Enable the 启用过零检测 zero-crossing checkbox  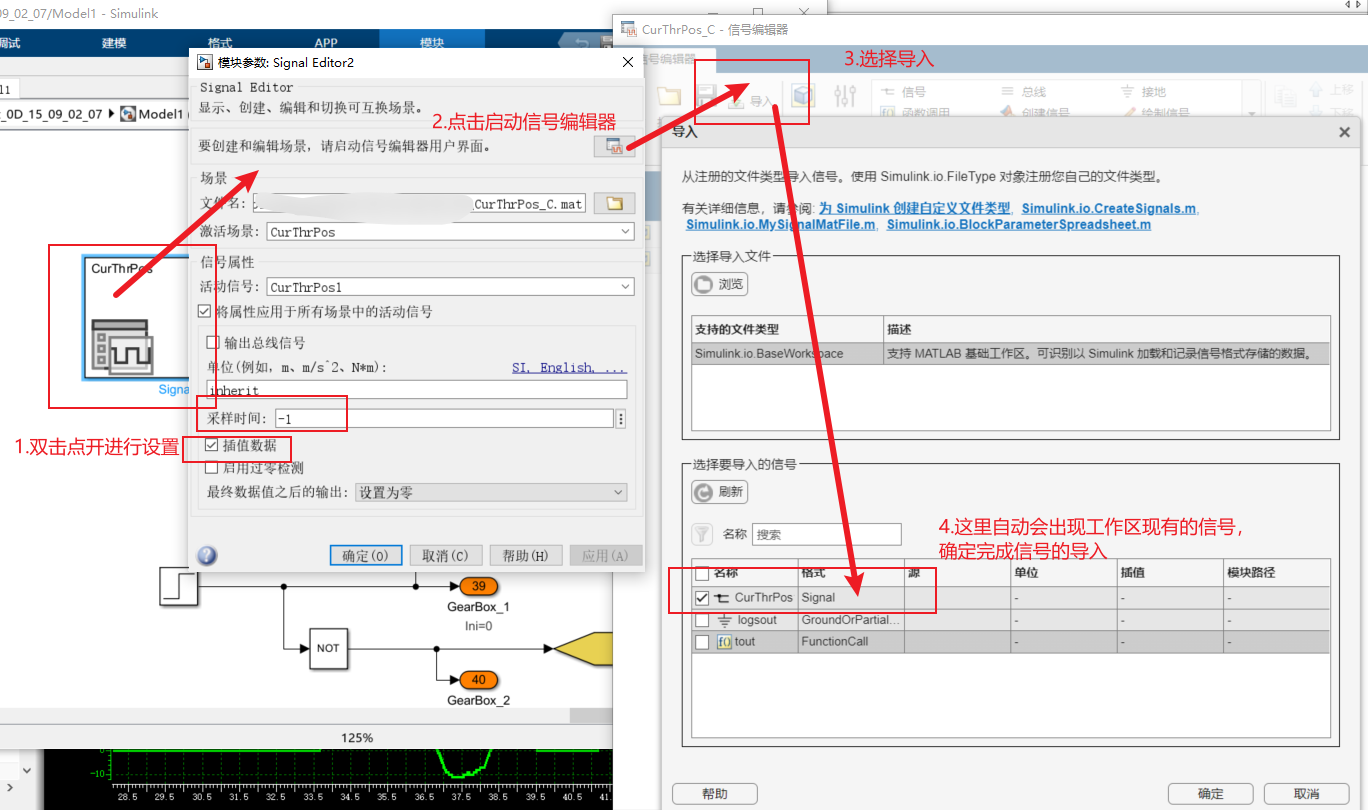[211, 467]
